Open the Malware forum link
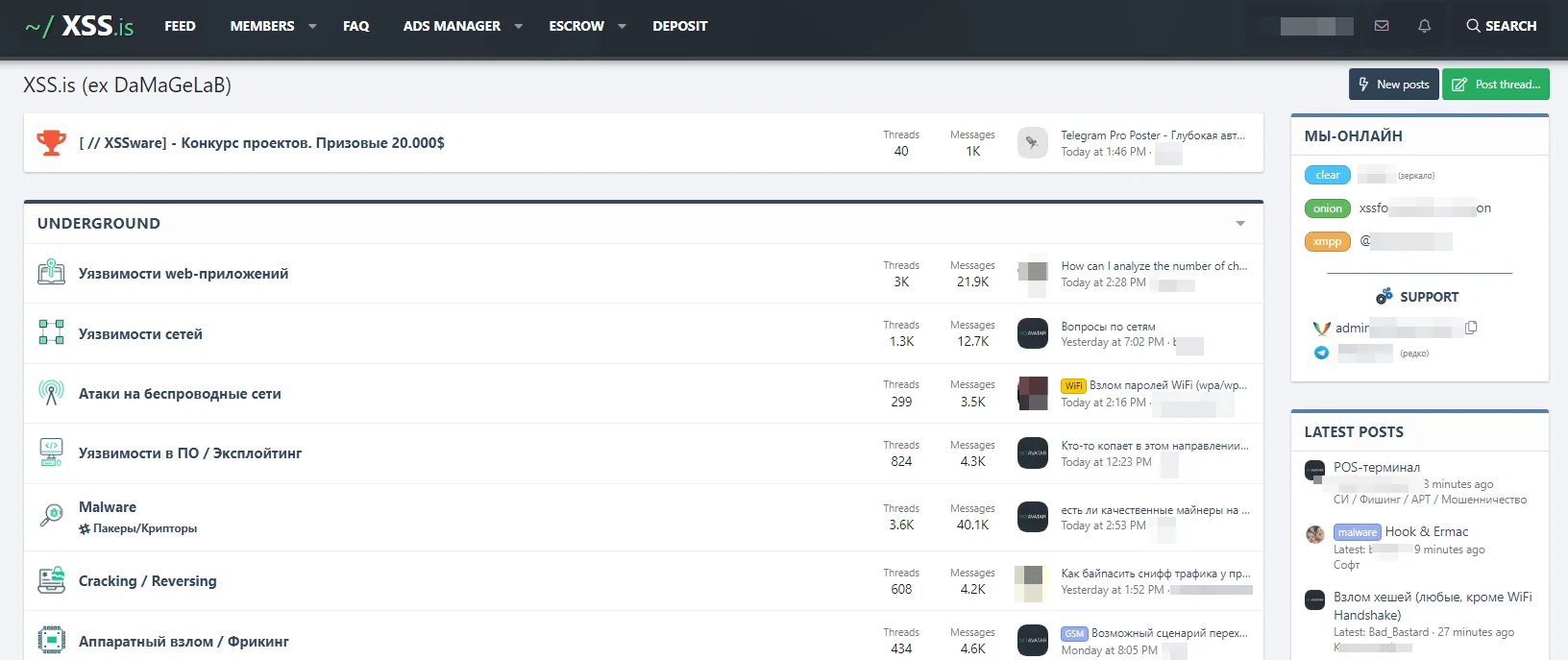1568x660 pixels. click(x=108, y=507)
